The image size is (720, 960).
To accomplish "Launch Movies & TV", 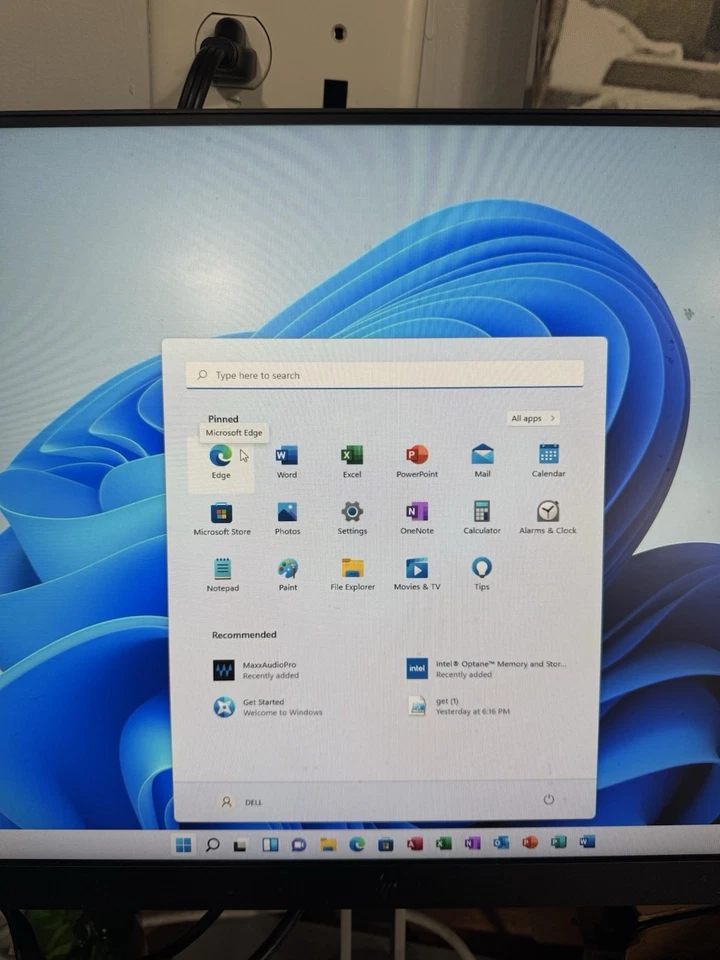I will tap(417, 574).
